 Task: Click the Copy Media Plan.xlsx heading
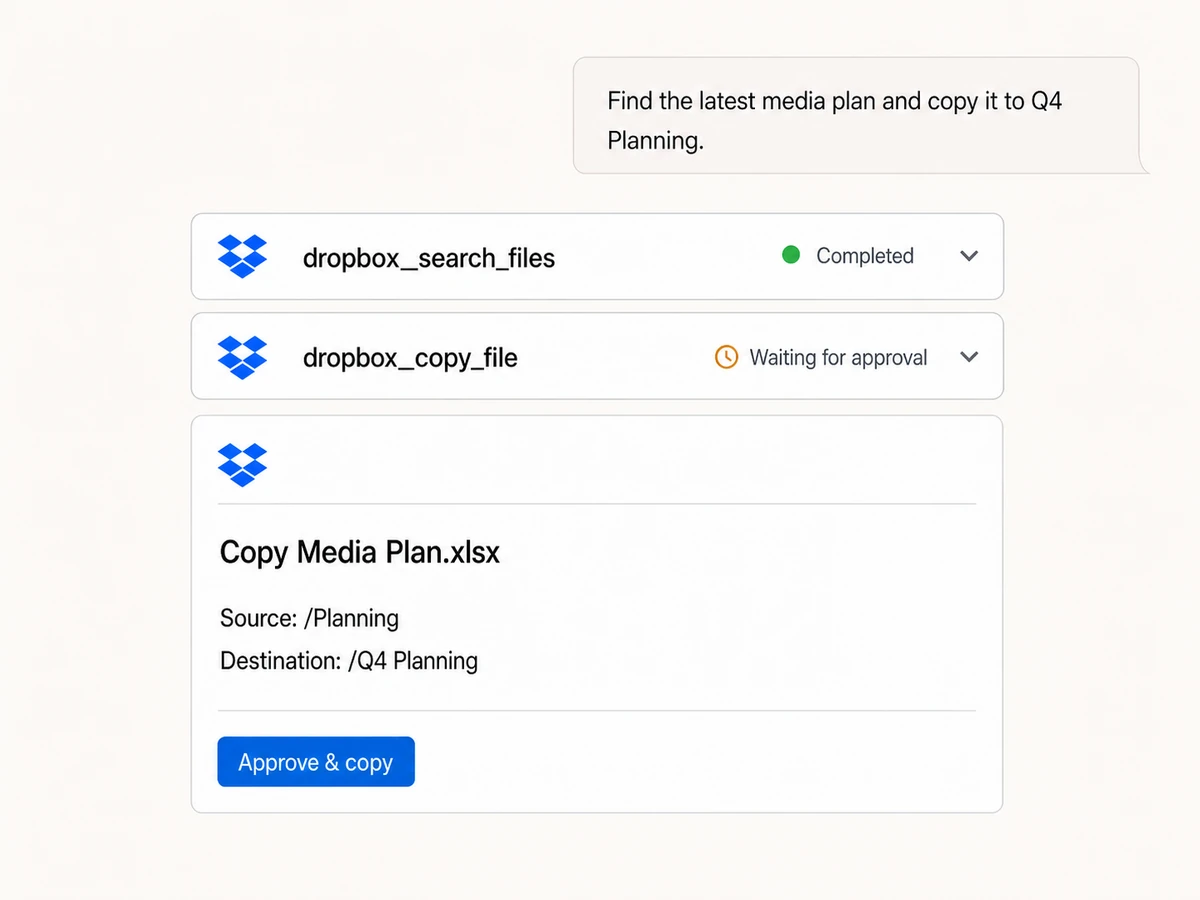pos(359,552)
